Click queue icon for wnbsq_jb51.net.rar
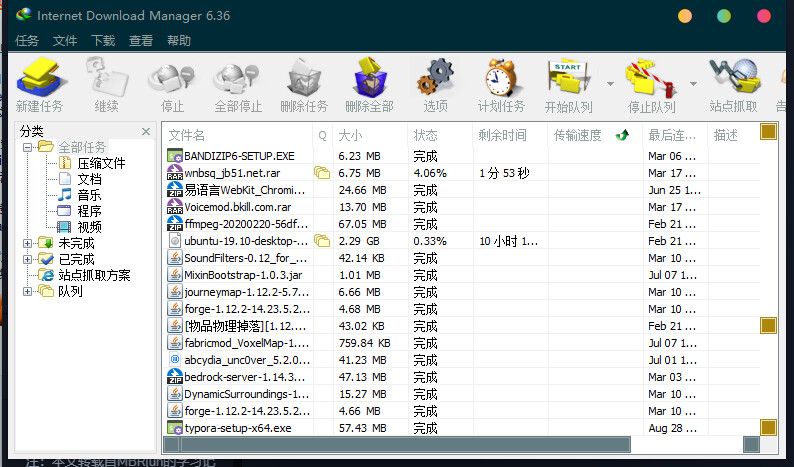Viewport: 794px width, 467px height. (322, 173)
